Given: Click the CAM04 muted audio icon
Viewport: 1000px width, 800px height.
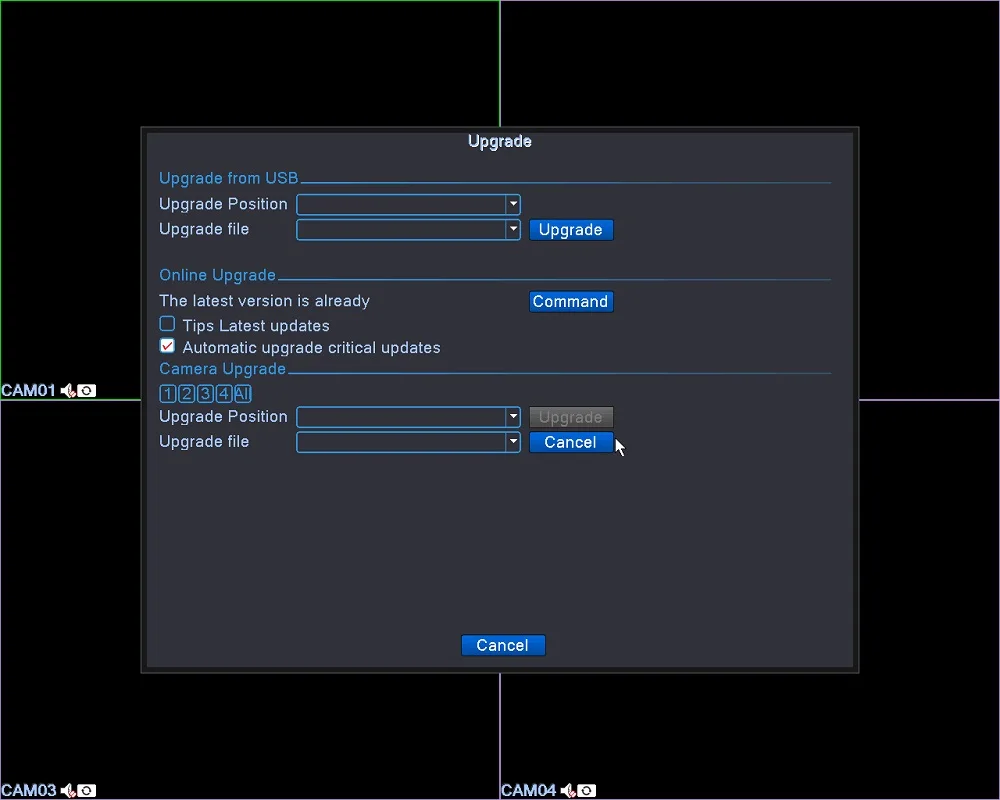Looking at the screenshot, I should [568, 790].
